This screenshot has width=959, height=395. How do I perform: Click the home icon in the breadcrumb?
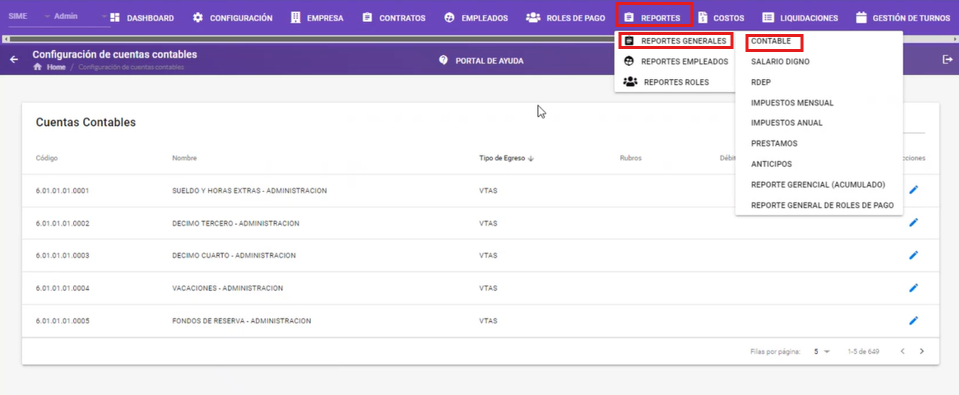pyautogui.click(x=37, y=67)
